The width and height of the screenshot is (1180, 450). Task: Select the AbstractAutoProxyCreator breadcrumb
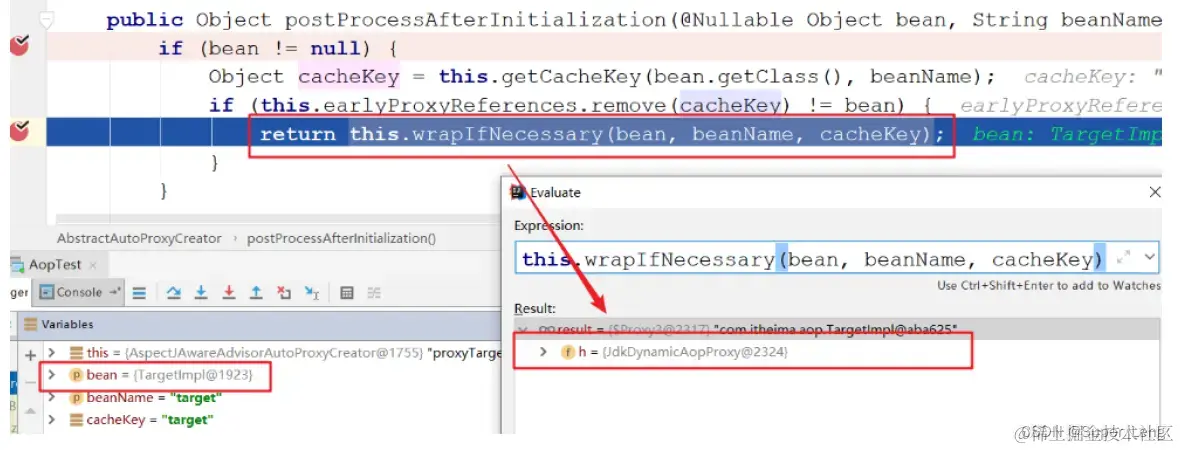tap(139, 238)
